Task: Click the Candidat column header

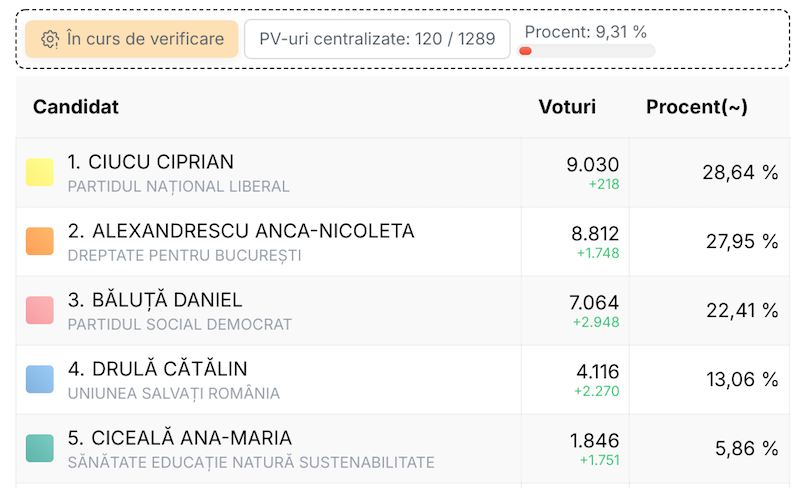Action: tap(76, 107)
